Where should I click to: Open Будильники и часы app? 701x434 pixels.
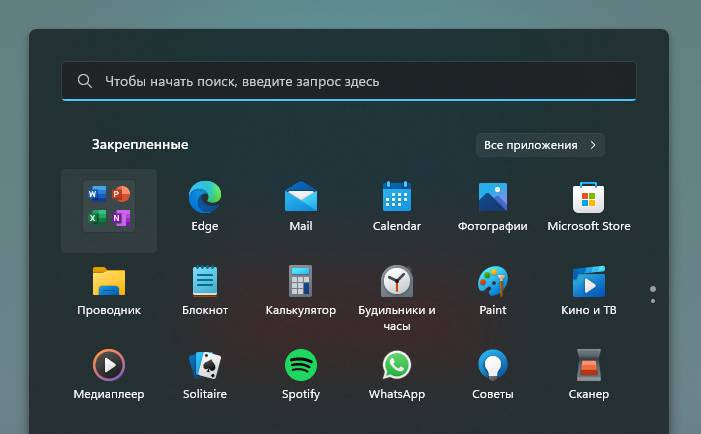pyautogui.click(x=397, y=298)
